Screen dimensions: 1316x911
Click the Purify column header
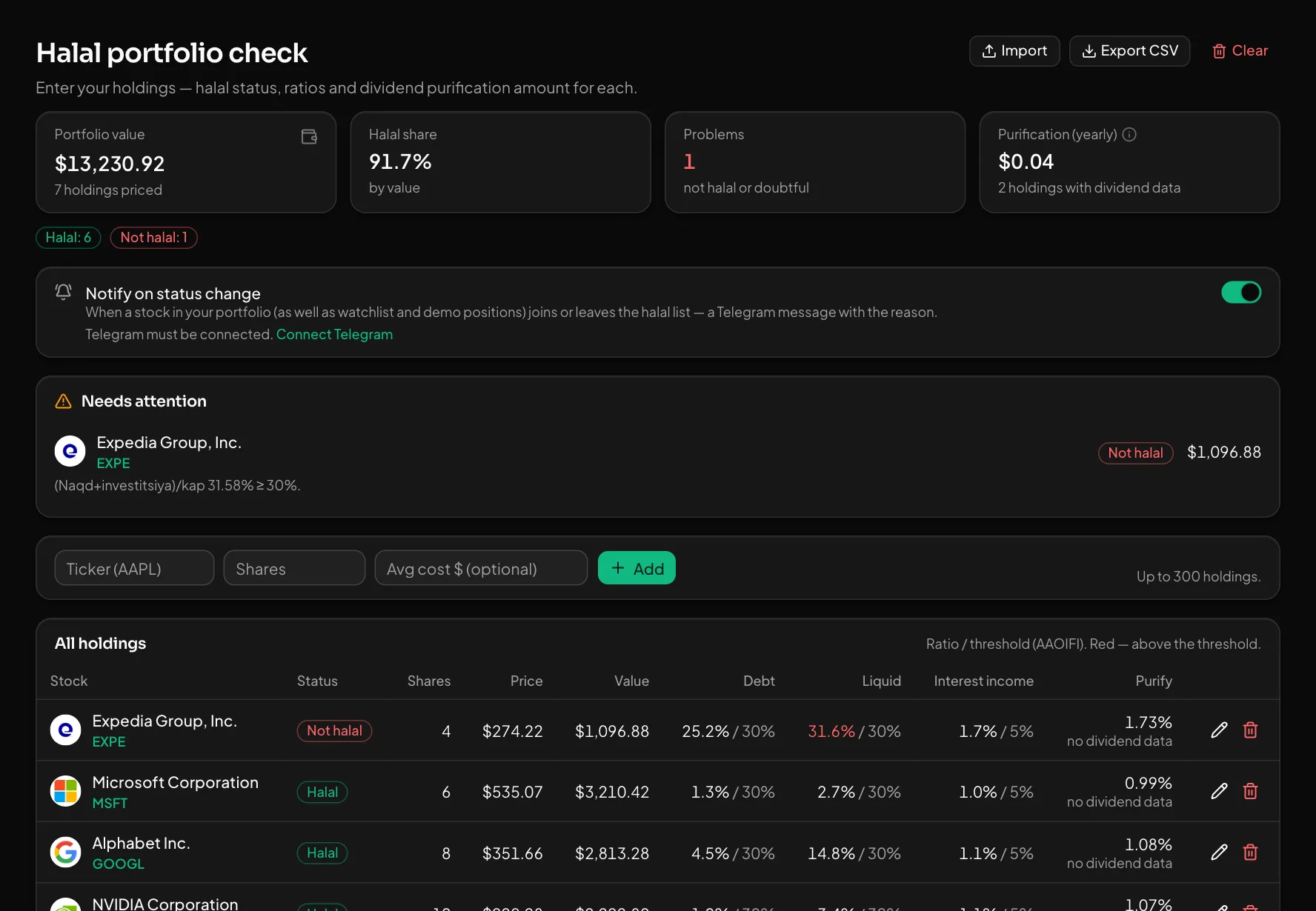pyautogui.click(x=1154, y=681)
